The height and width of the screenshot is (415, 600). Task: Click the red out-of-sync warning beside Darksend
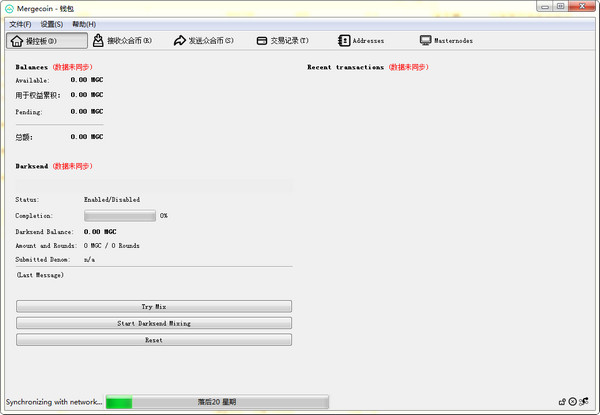click(x=72, y=166)
